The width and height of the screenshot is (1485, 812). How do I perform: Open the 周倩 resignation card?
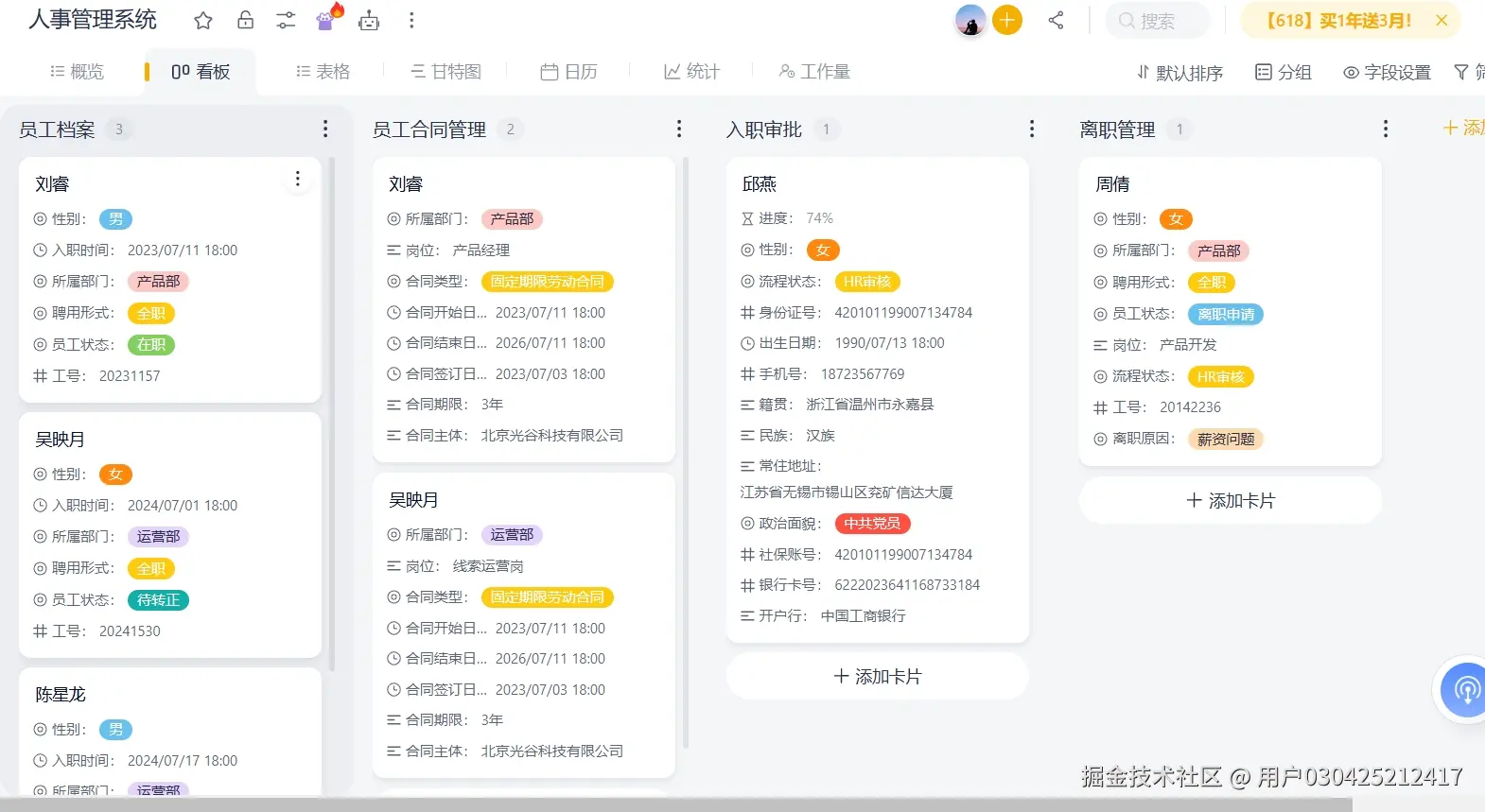[1231, 312]
